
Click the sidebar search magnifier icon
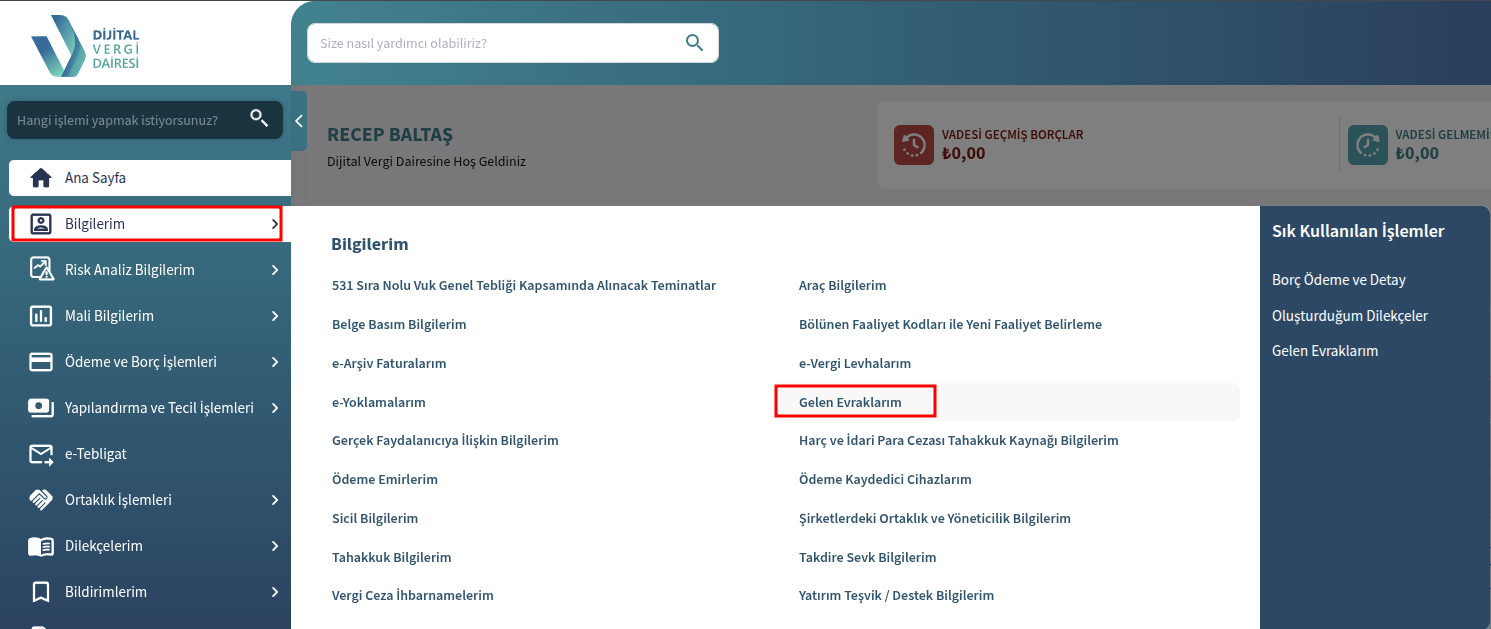click(x=259, y=119)
